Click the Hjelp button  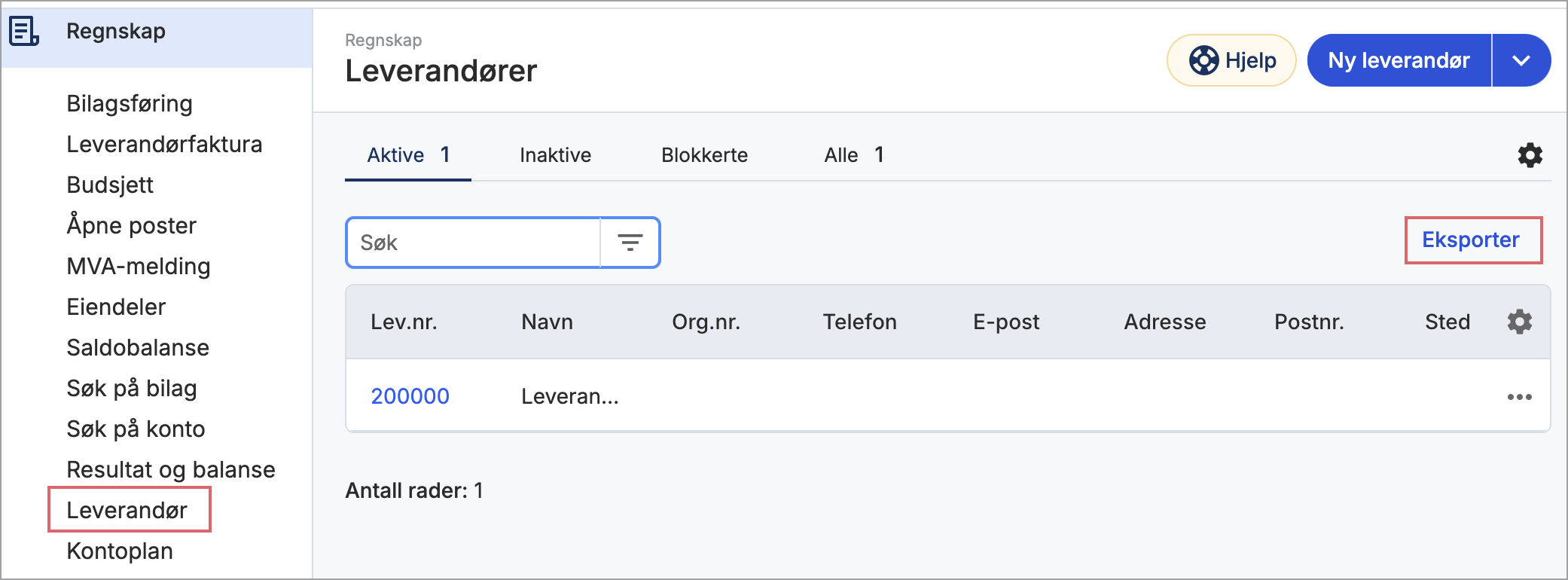(x=1231, y=60)
